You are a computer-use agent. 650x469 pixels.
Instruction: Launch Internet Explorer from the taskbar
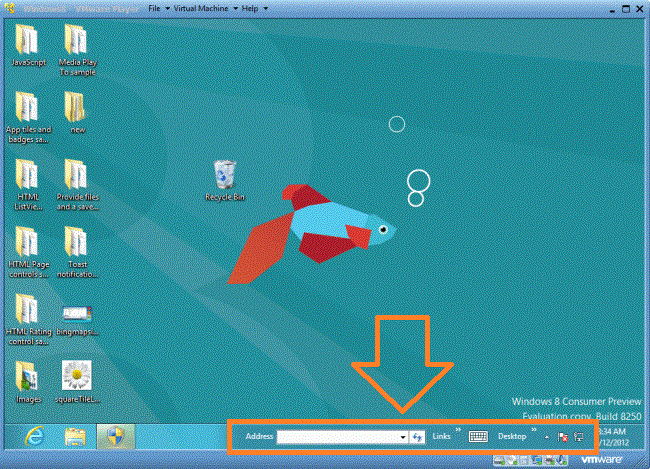coord(34,436)
